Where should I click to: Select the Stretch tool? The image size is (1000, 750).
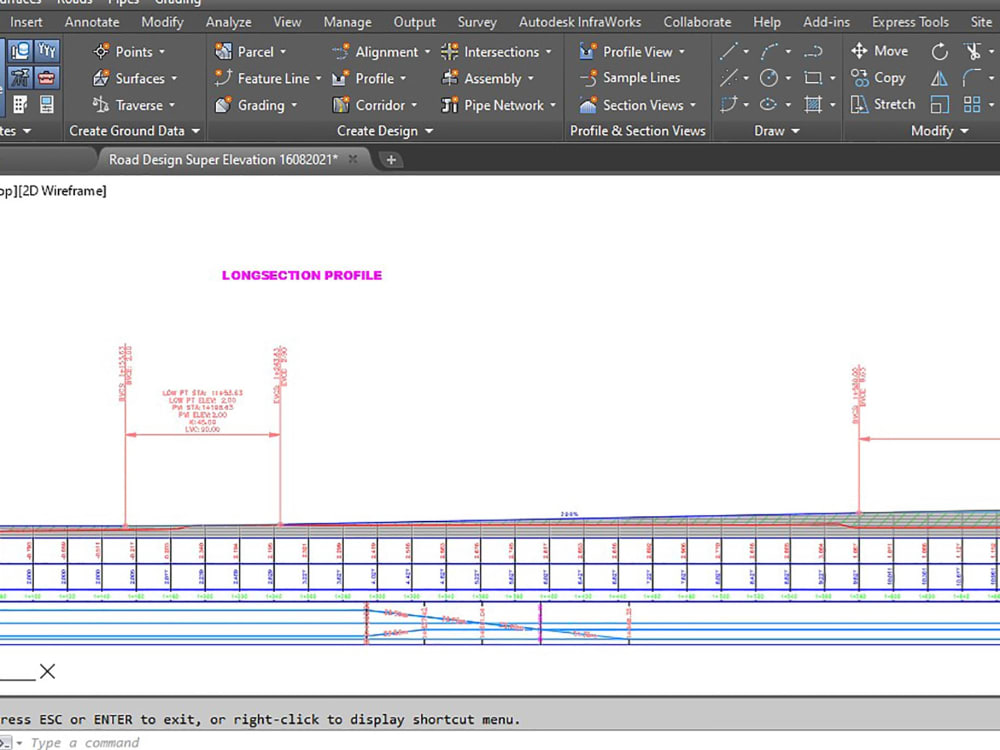point(883,104)
